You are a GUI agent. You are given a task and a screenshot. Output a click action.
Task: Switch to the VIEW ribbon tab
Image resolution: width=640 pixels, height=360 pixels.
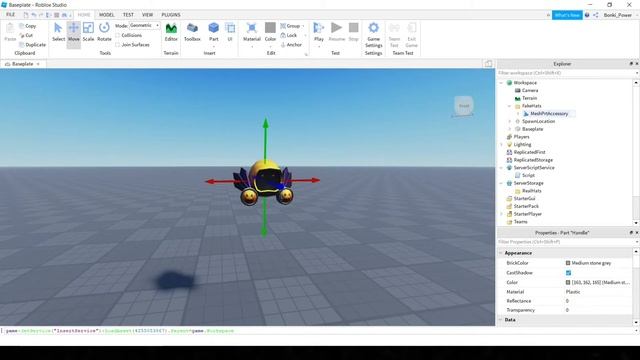[147, 15]
